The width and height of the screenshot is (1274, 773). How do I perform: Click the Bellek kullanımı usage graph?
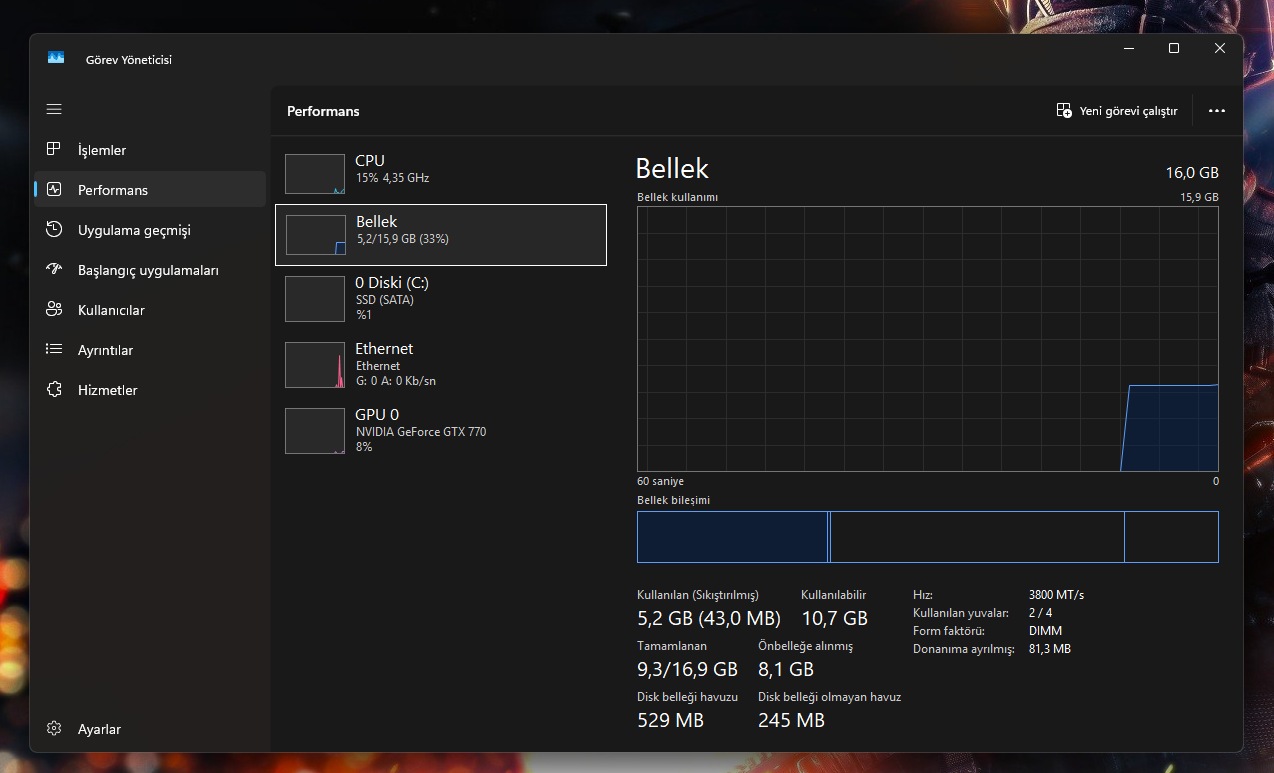click(x=928, y=339)
